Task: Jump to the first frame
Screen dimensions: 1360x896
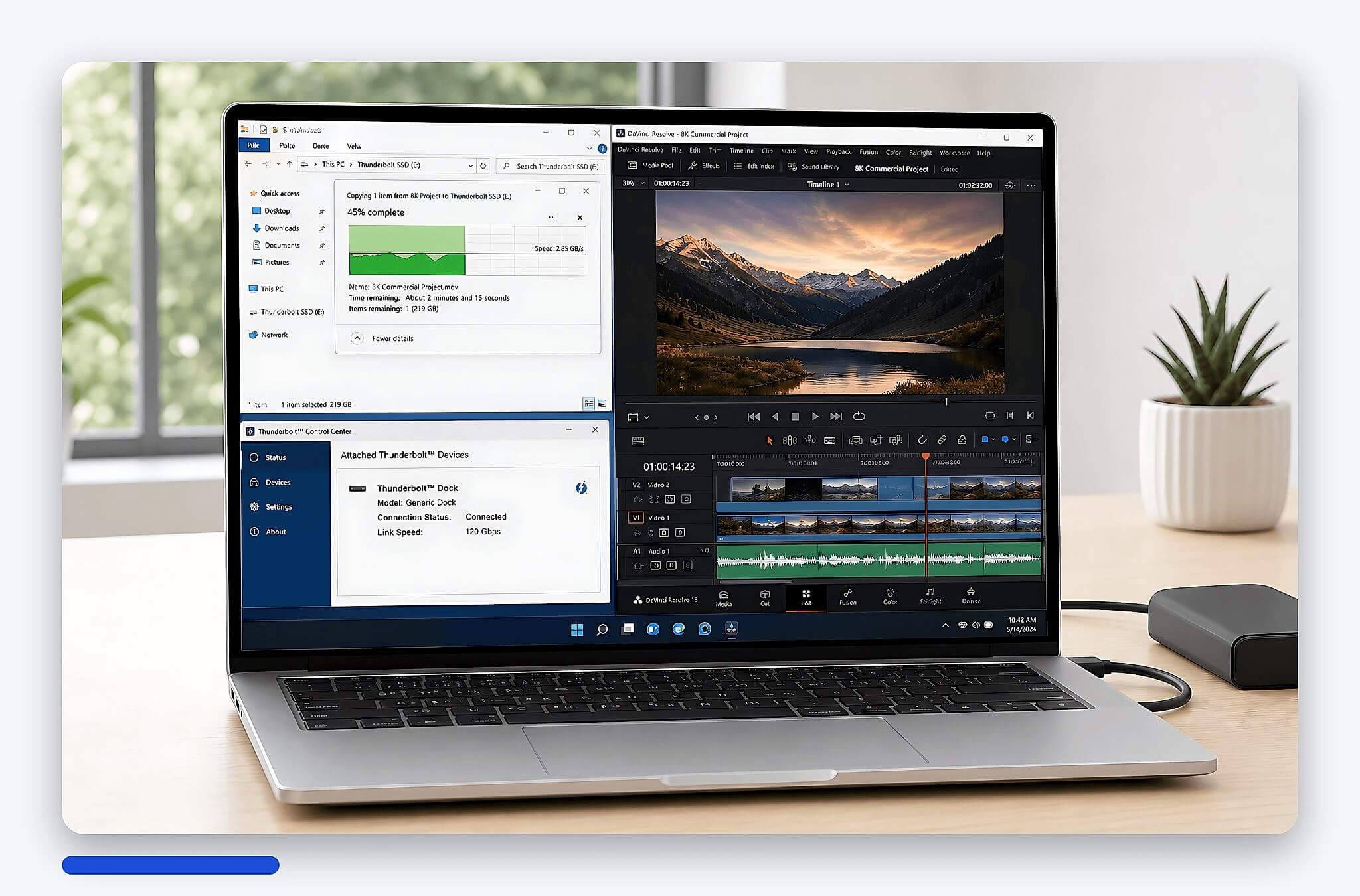Action: pyautogui.click(x=753, y=416)
